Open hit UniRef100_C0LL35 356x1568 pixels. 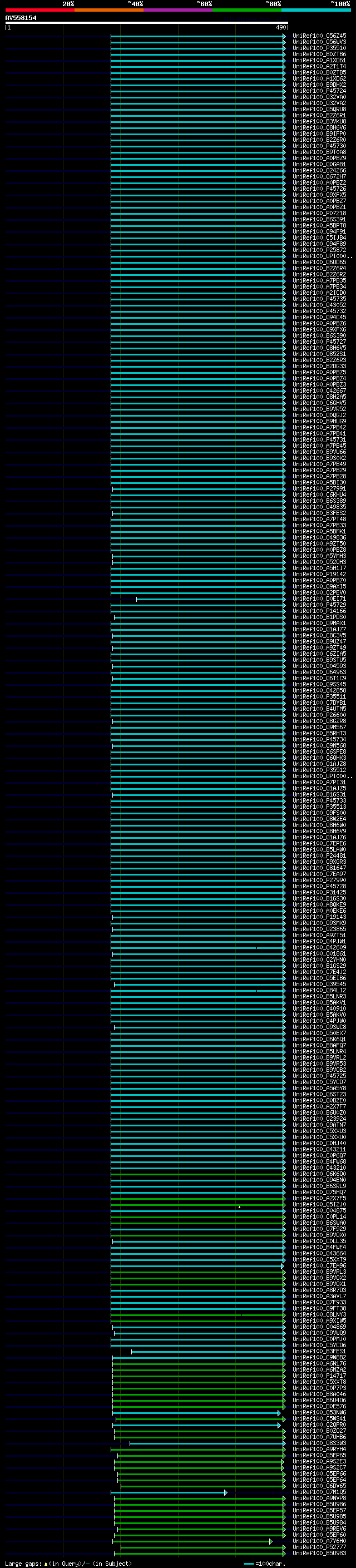(319, 1240)
